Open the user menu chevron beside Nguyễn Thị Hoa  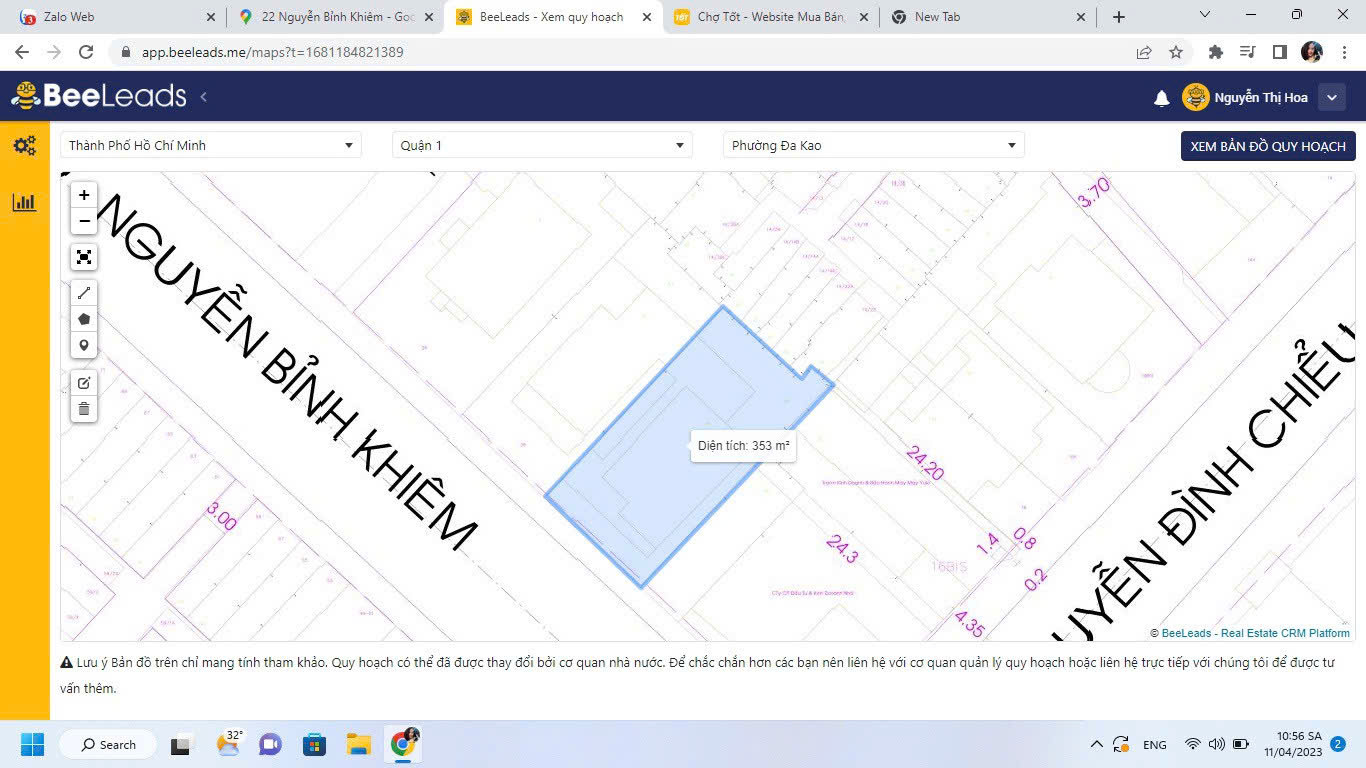[x=1332, y=97]
